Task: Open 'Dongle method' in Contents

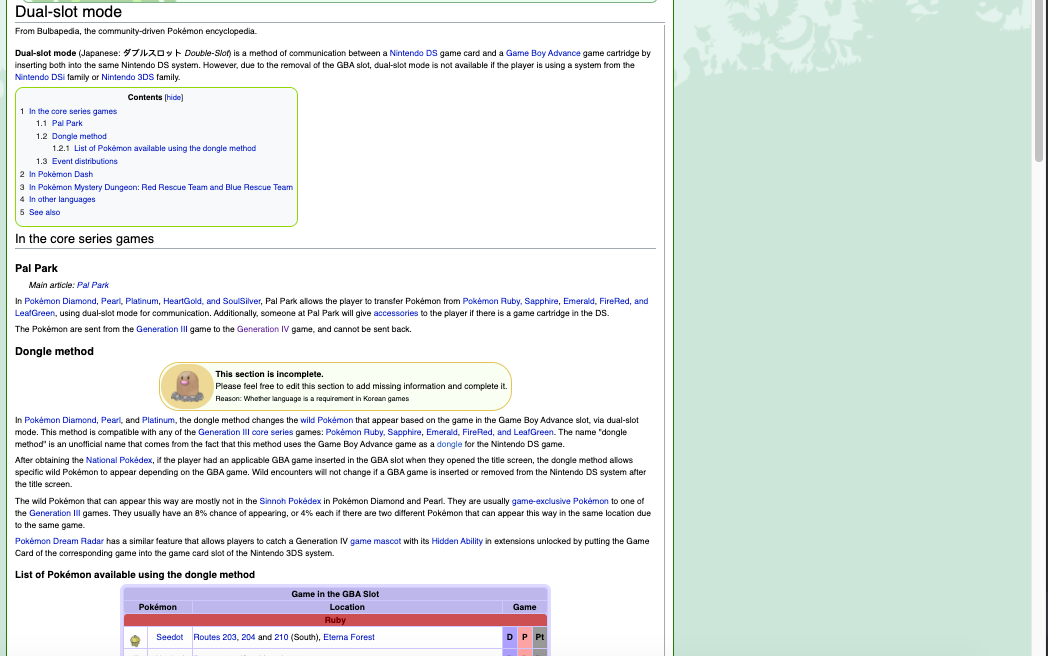Action: tap(79, 136)
